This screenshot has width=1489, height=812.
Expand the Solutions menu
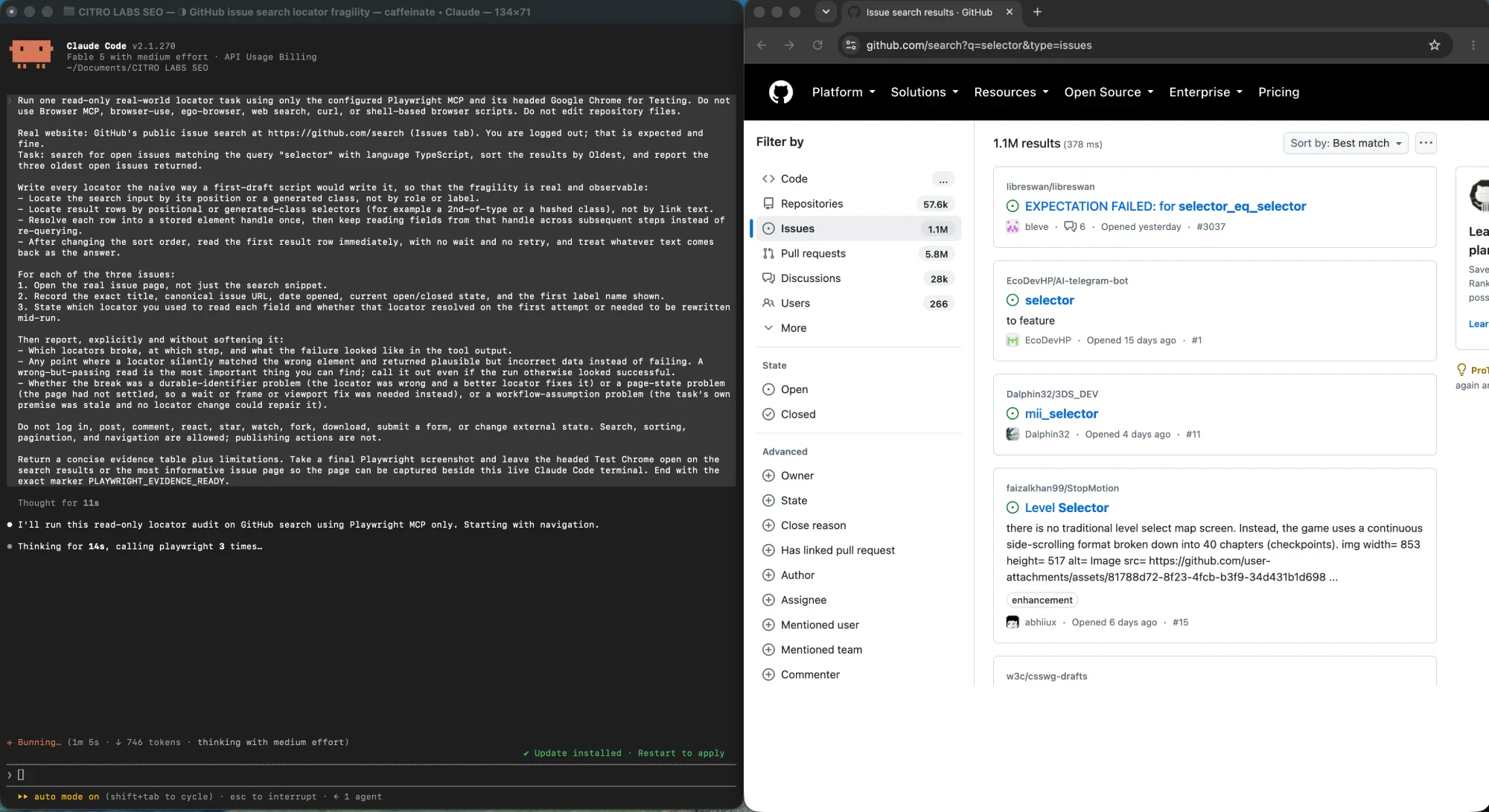[925, 92]
